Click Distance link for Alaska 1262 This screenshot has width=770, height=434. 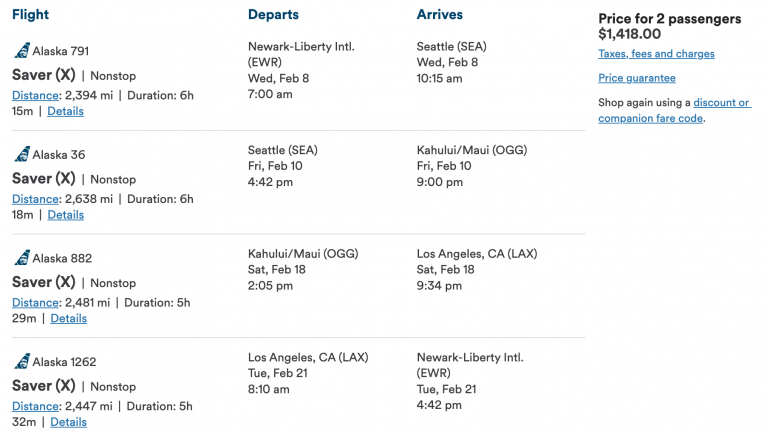point(36,407)
